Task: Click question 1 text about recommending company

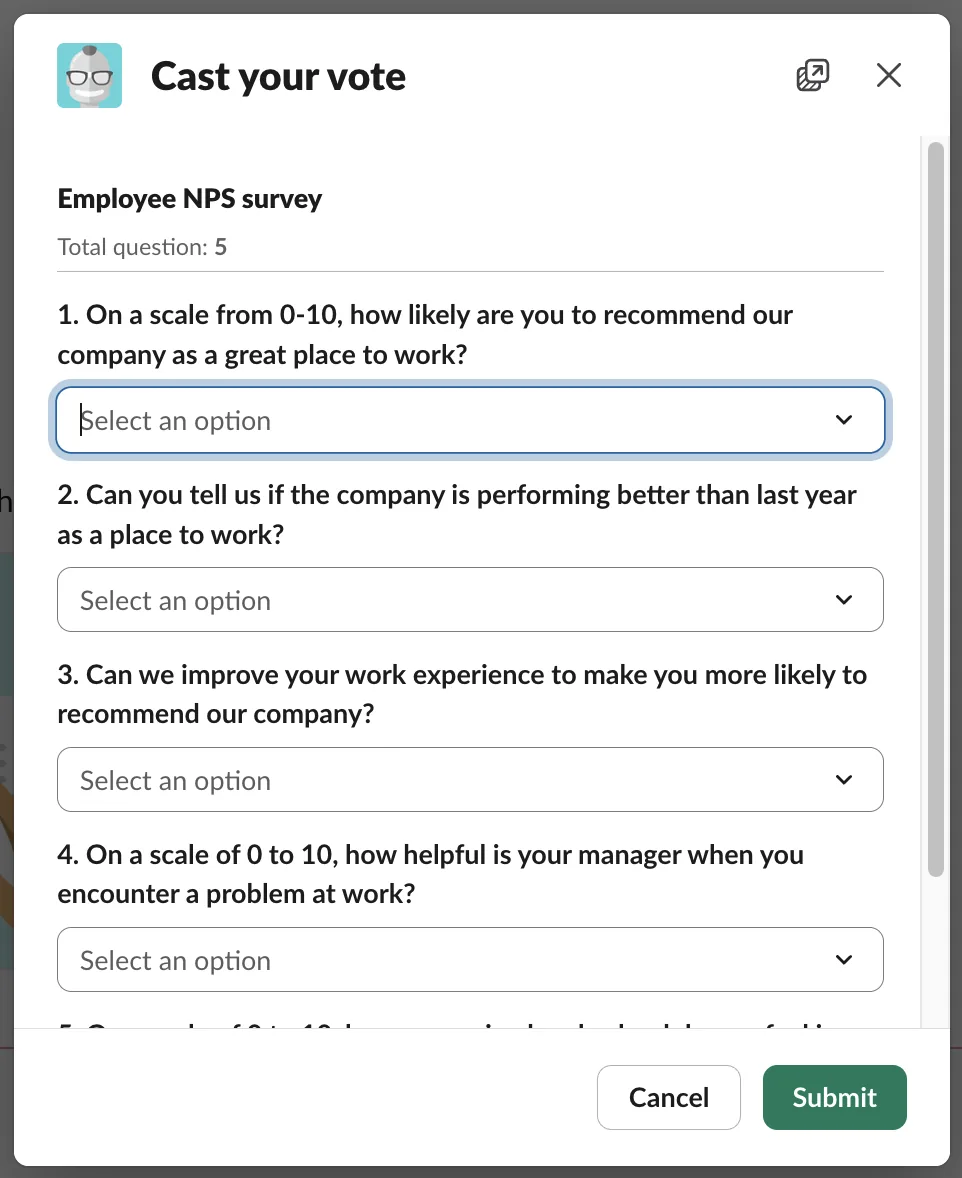Action: click(425, 334)
